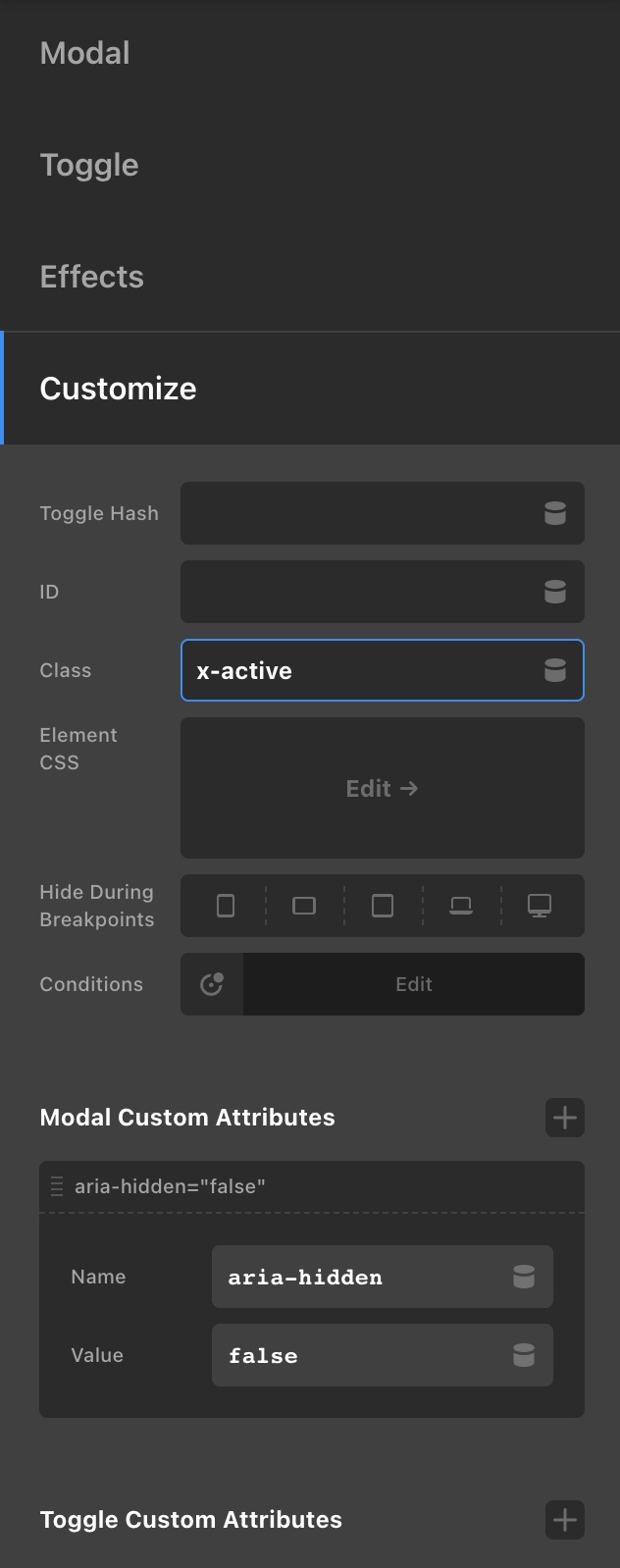
Task: Open the Element CSS editor
Action: pyautogui.click(x=383, y=788)
